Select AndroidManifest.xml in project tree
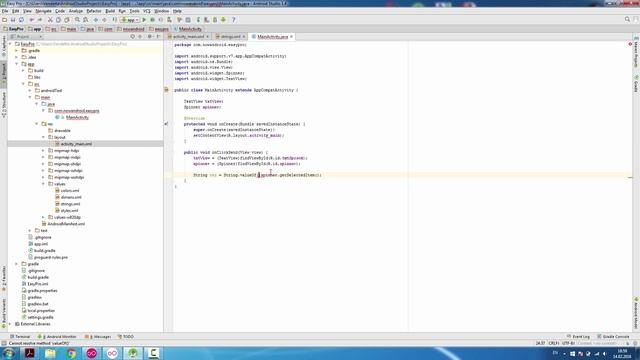This screenshot has height=360, width=640. coord(66,224)
